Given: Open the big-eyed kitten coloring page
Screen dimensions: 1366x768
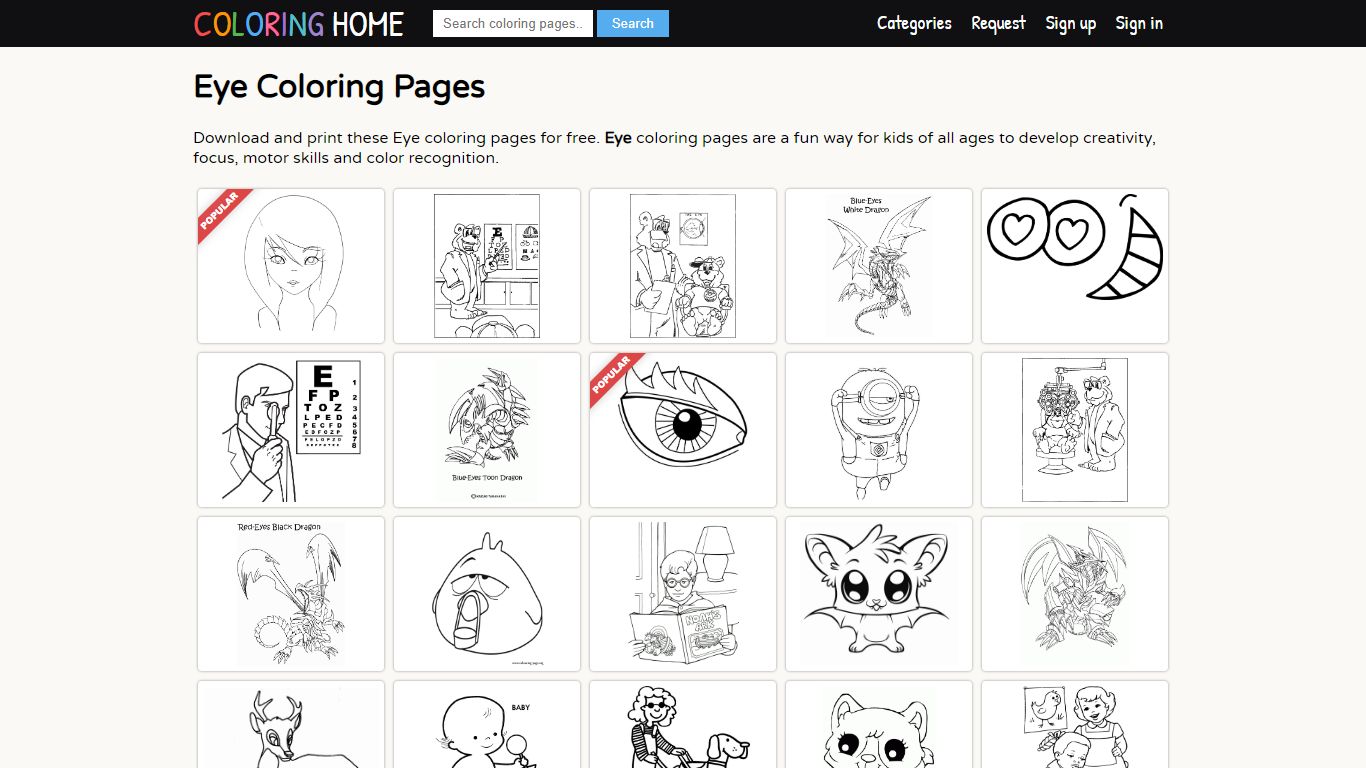Looking at the screenshot, I should (x=879, y=725).
